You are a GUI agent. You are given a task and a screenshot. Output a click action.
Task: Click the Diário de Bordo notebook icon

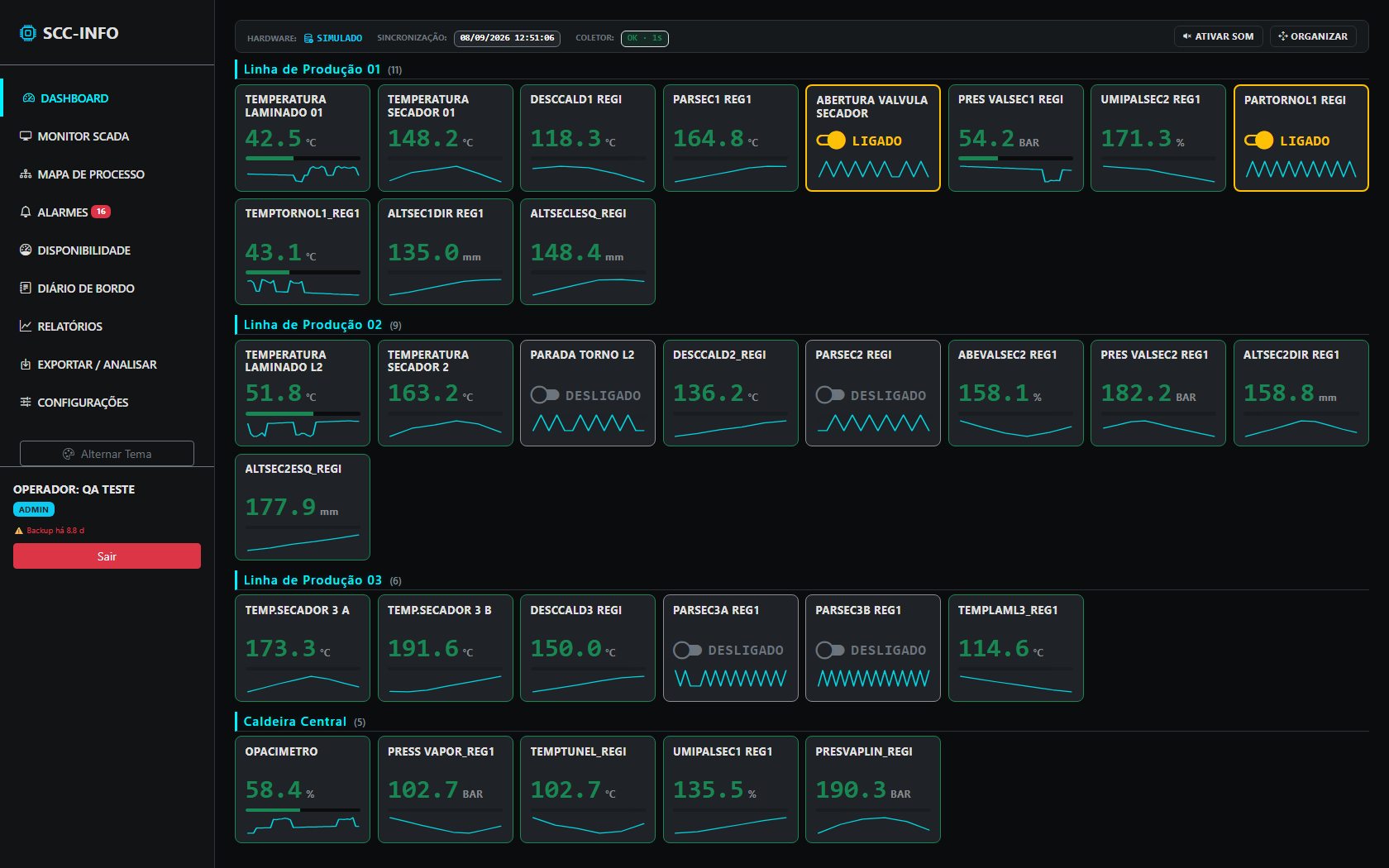26,288
